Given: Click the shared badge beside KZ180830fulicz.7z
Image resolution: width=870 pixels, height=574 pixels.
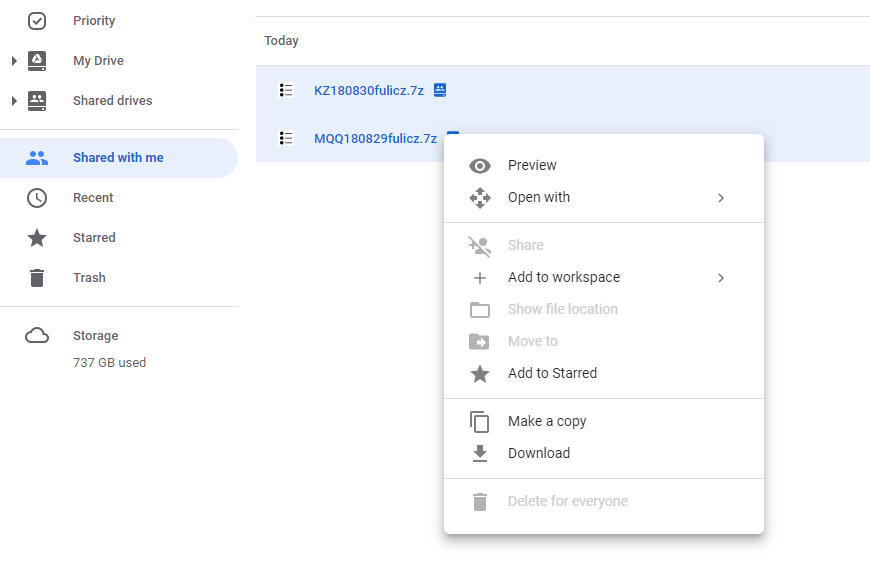Looking at the screenshot, I should (440, 90).
